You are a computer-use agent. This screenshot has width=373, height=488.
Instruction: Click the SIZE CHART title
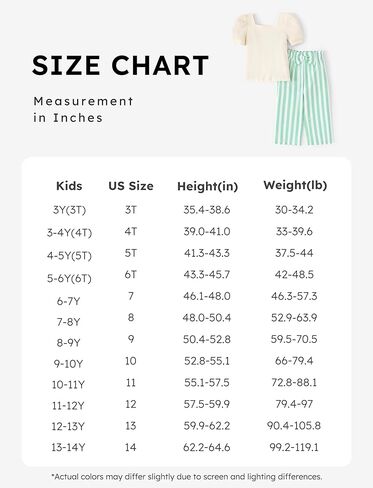tap(120, 65)
